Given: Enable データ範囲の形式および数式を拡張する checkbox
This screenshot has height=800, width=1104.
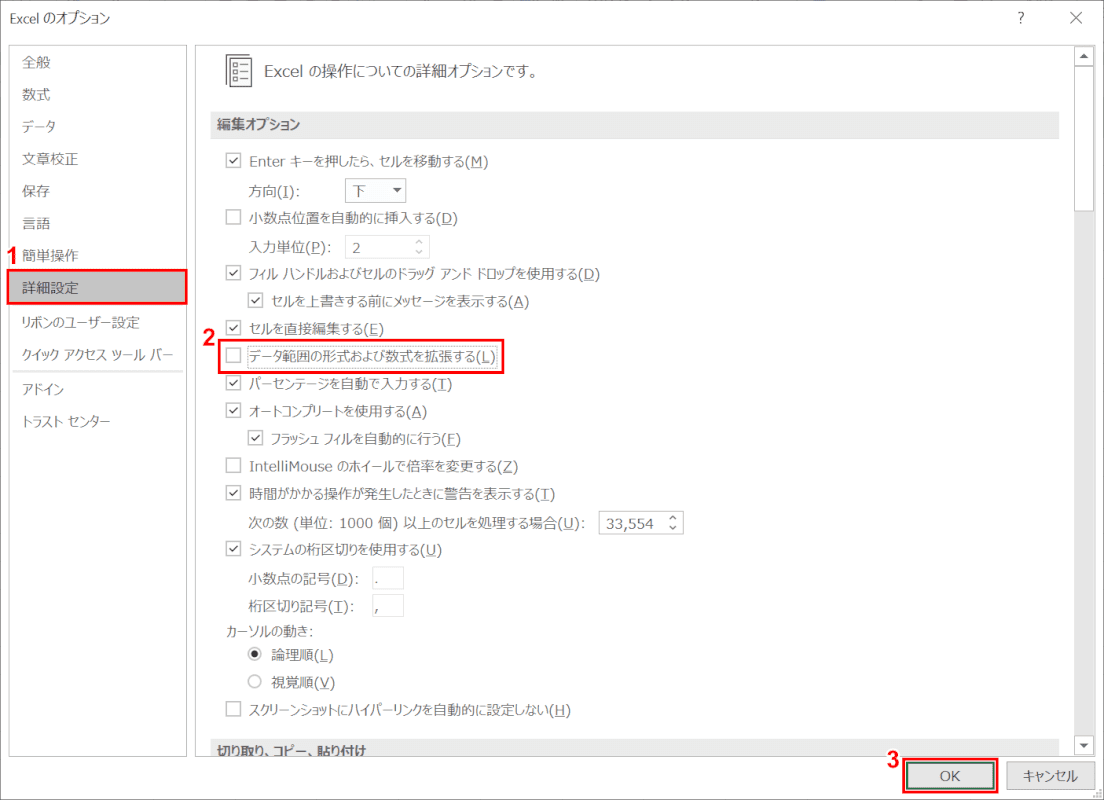Looking at the screenshot, I should click(233, 356).
